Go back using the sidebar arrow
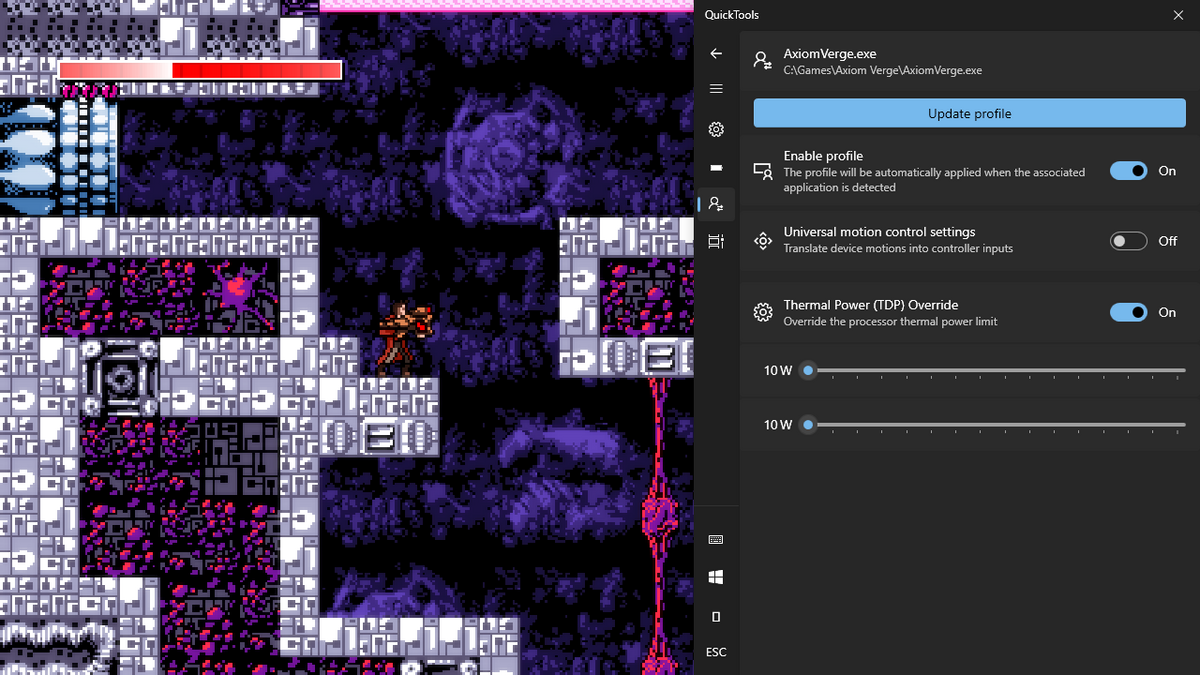This screenshot has width=1200, height=675. click(716, 53)
